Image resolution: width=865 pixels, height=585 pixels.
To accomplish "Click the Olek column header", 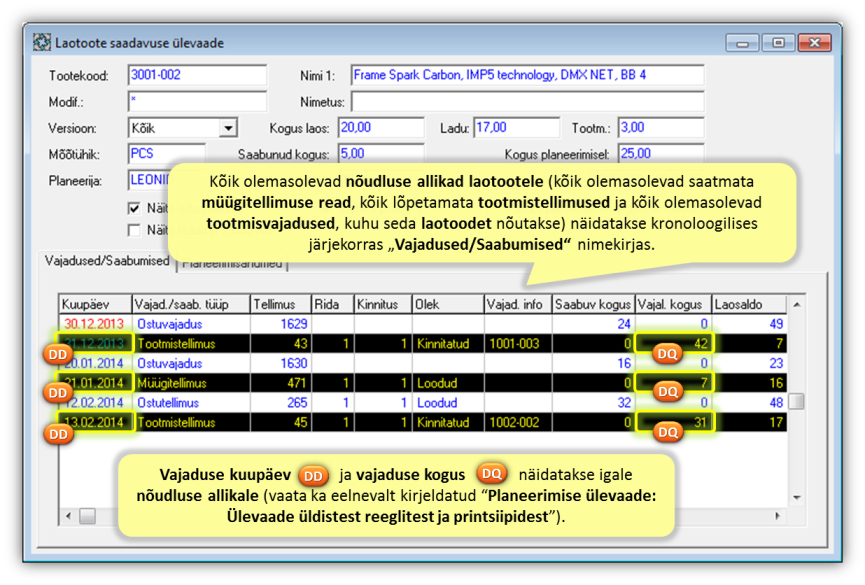I will [x=448, y=304].
